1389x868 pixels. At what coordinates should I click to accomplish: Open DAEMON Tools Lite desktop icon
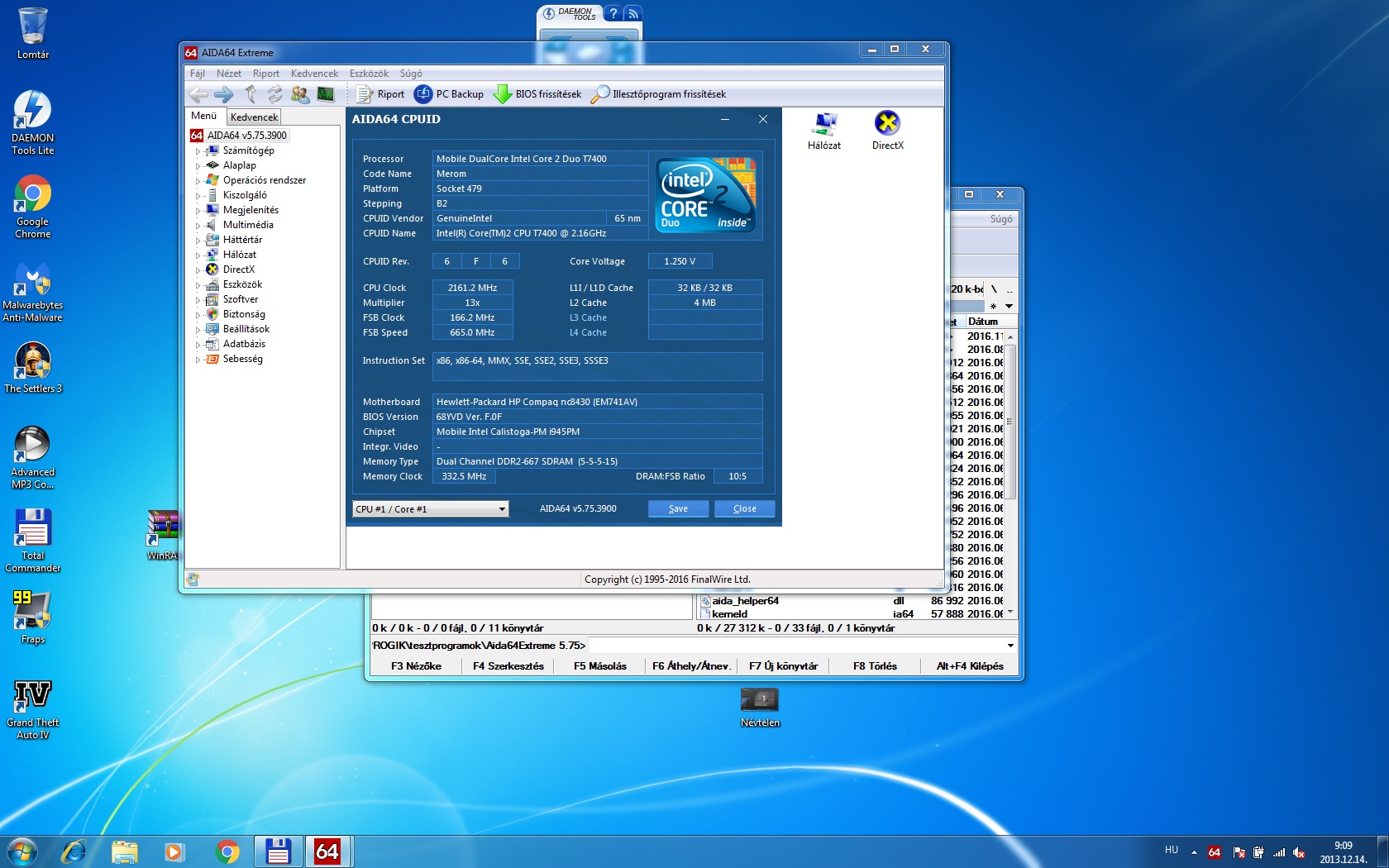(33, 123)
